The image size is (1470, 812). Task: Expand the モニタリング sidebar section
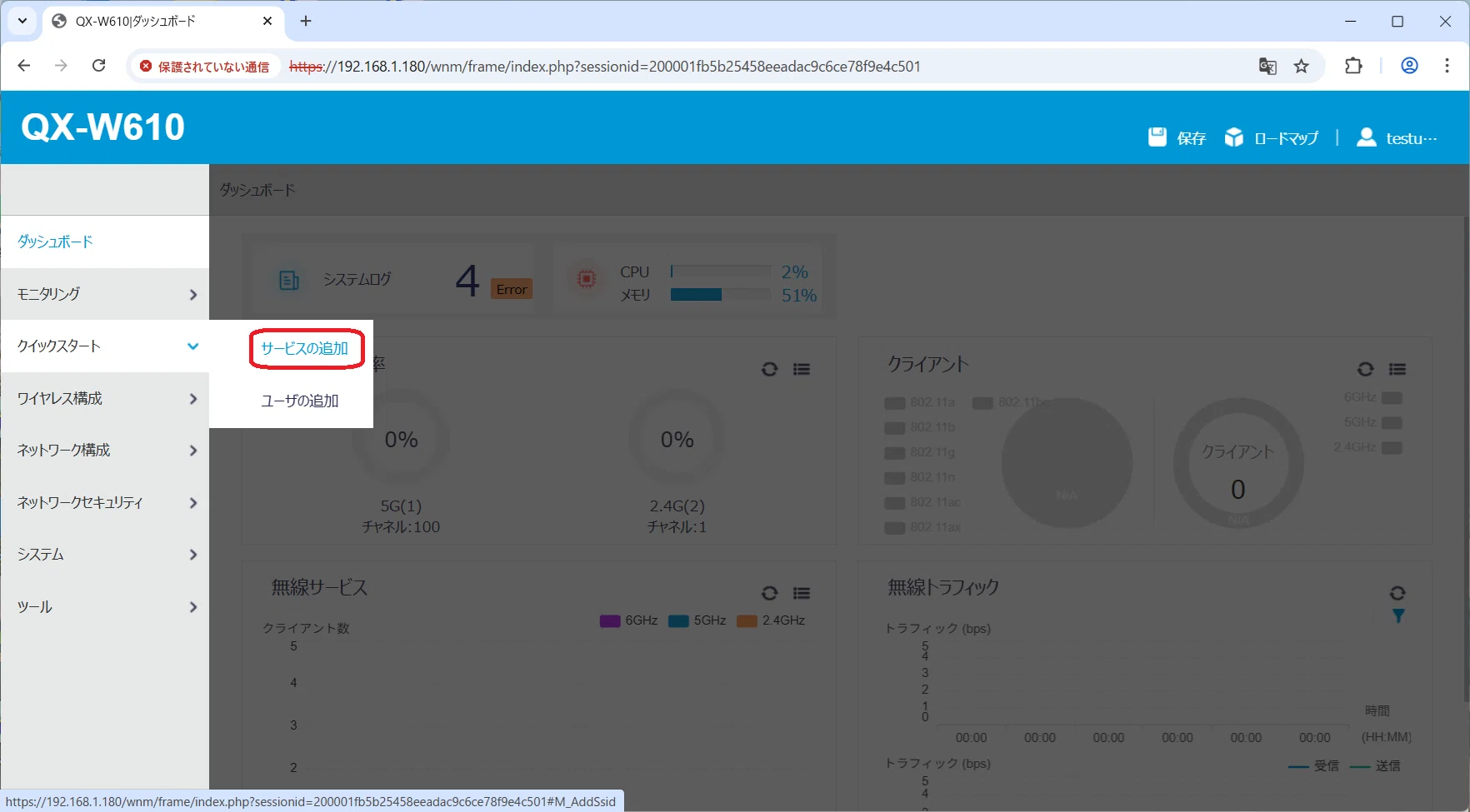click(x=105, y=294)
